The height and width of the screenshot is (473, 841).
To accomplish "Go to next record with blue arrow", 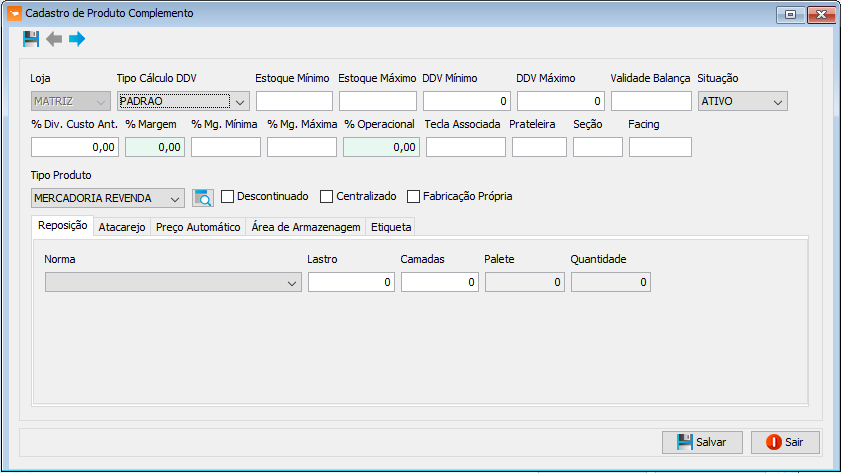I will 77,39.
